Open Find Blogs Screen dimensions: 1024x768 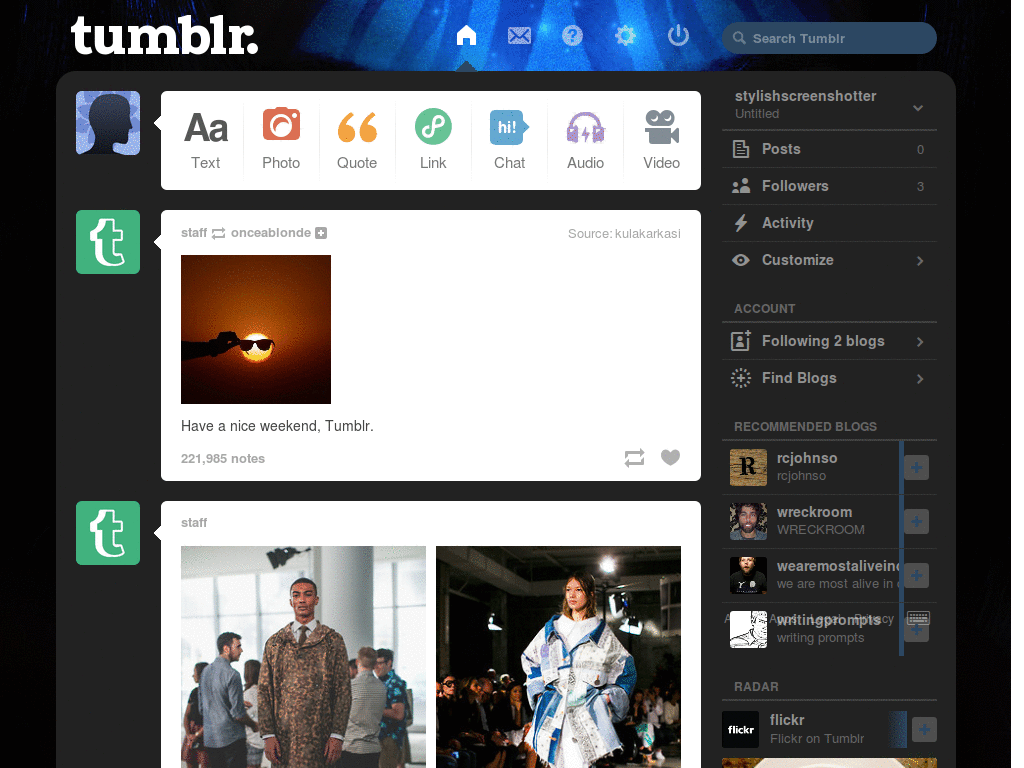(829, 378)
